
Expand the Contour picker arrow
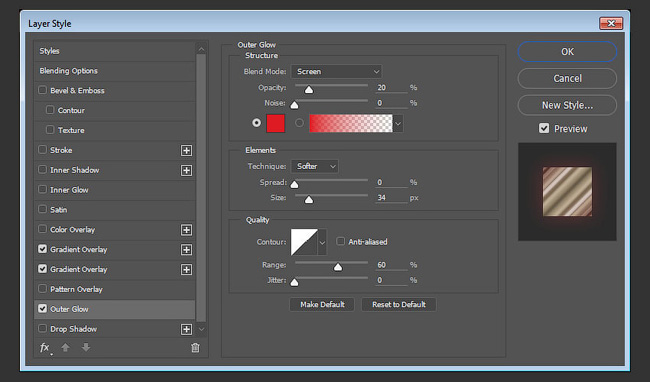[322, 242]
